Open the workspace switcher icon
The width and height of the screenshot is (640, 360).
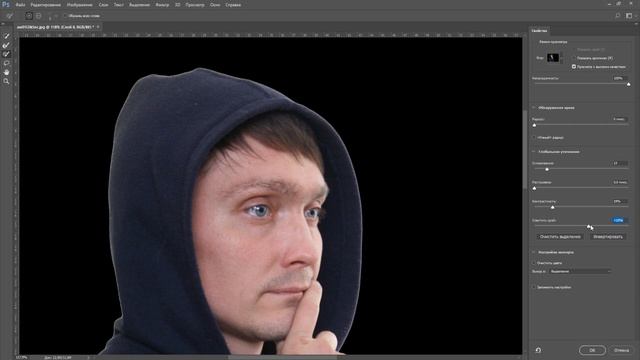629,16
